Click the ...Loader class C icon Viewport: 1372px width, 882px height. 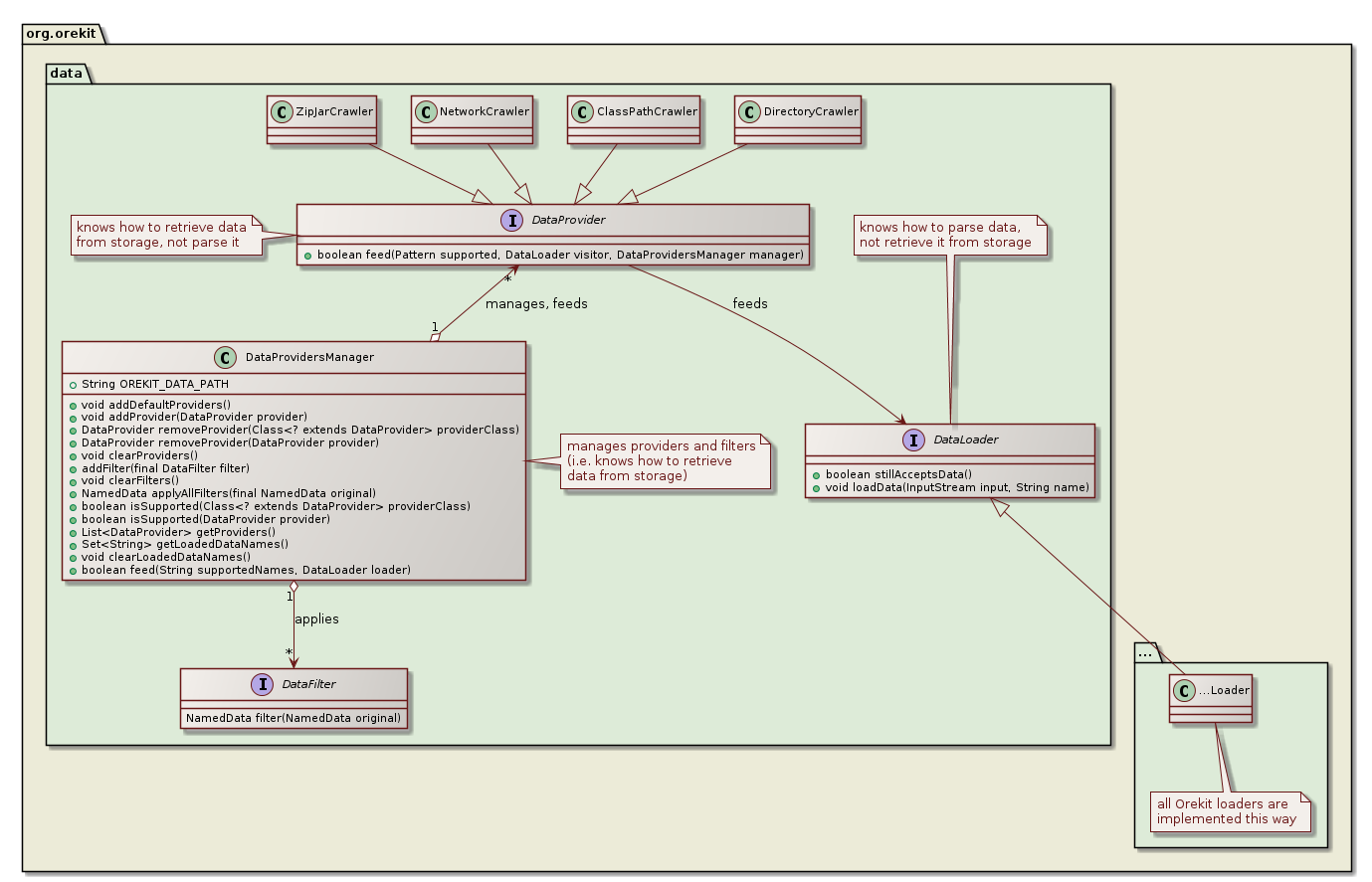1185,690
